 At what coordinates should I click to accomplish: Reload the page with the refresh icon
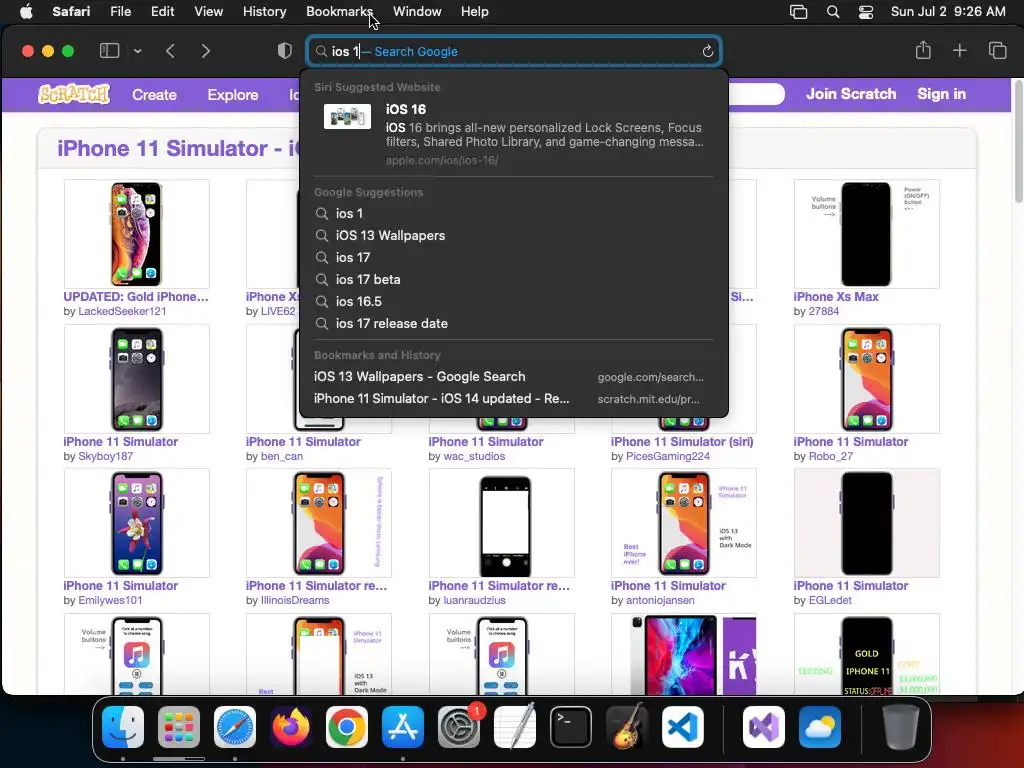[x=707, y=52]
